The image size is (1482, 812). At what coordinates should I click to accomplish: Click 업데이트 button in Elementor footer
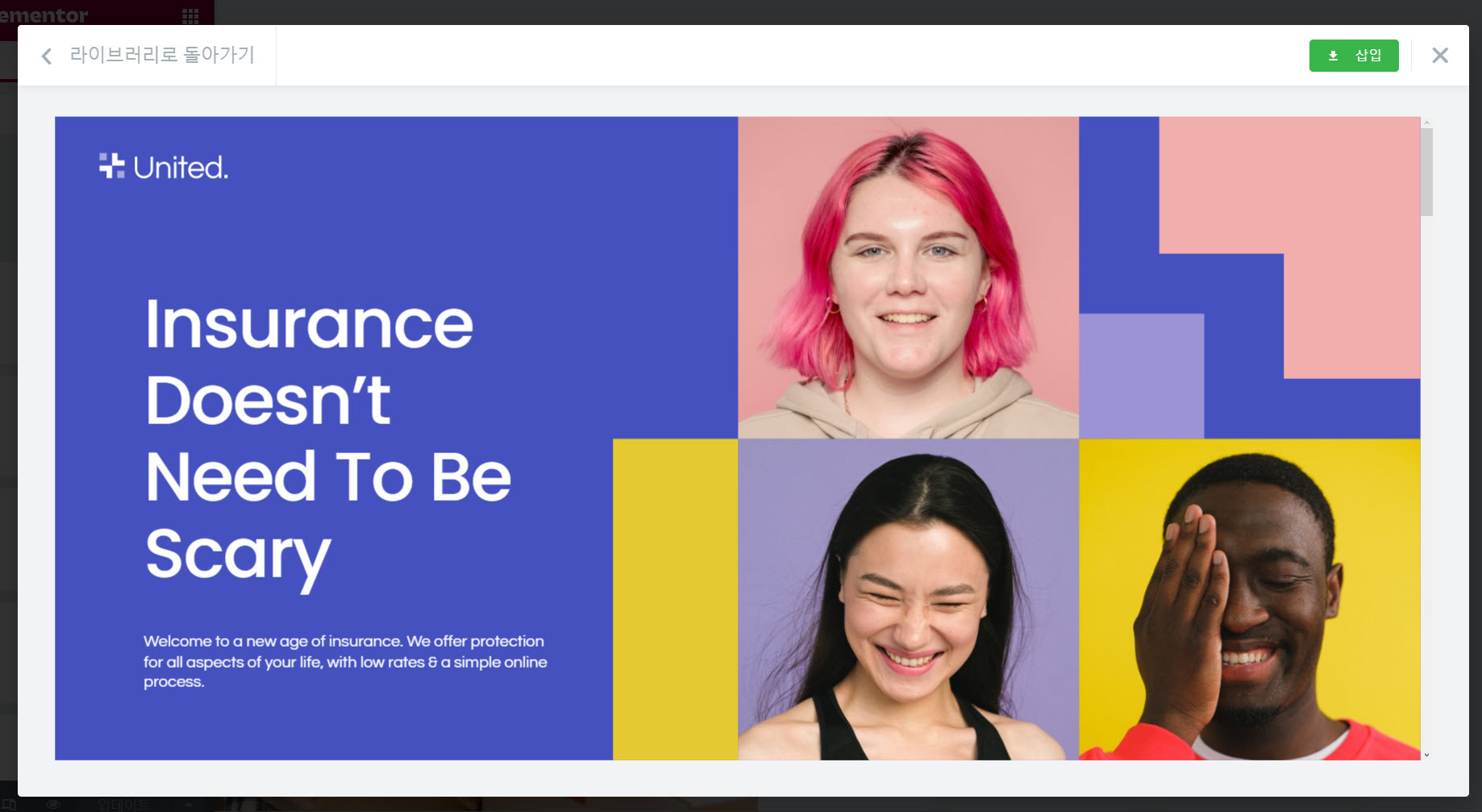(x=123, y=805)
